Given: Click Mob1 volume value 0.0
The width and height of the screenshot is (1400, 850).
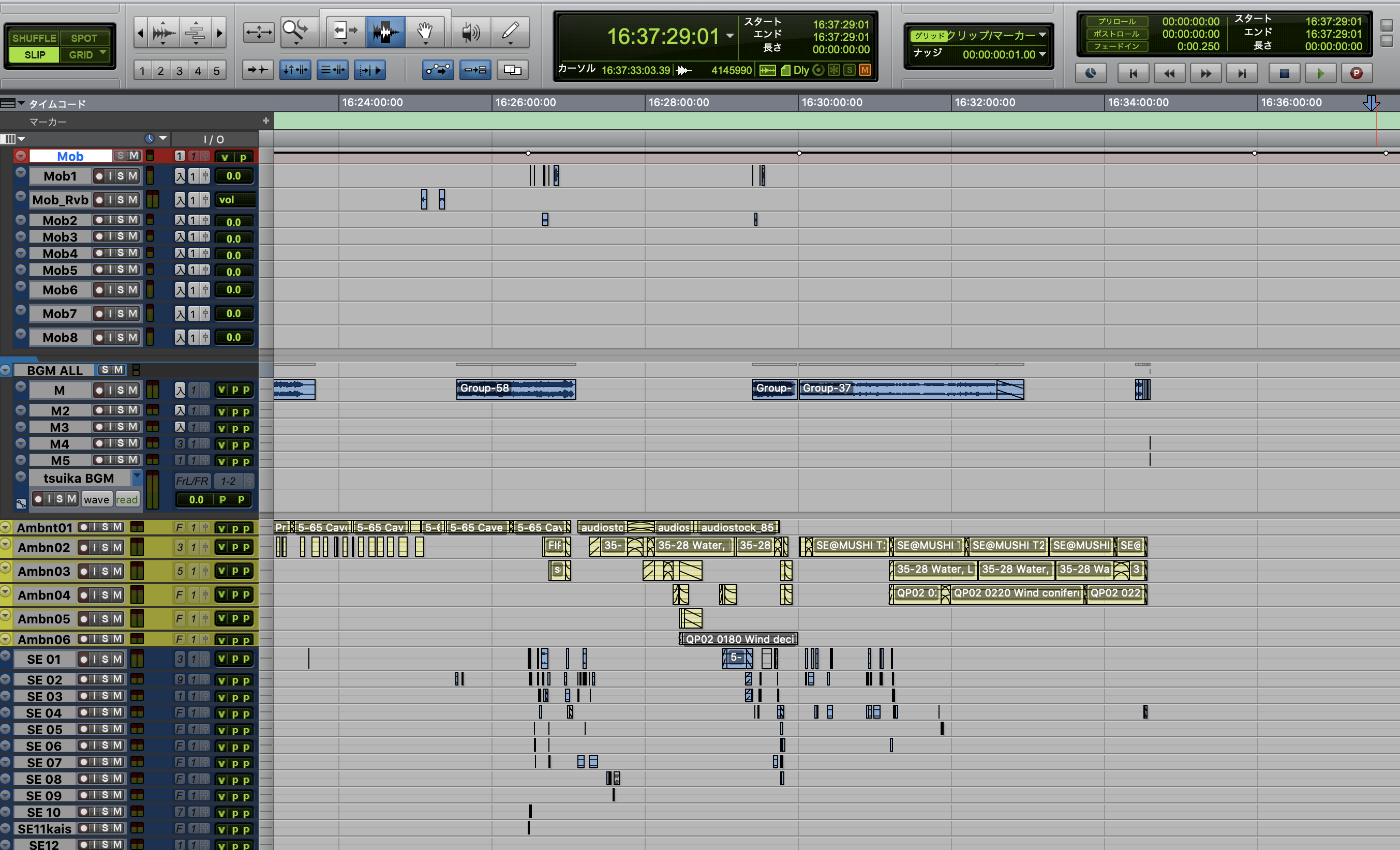Looking at the screenshot, I should click(233, 176).
